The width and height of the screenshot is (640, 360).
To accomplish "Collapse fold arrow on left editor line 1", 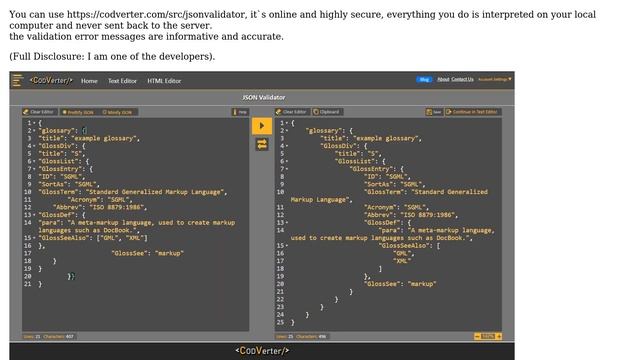I will 34,123.
